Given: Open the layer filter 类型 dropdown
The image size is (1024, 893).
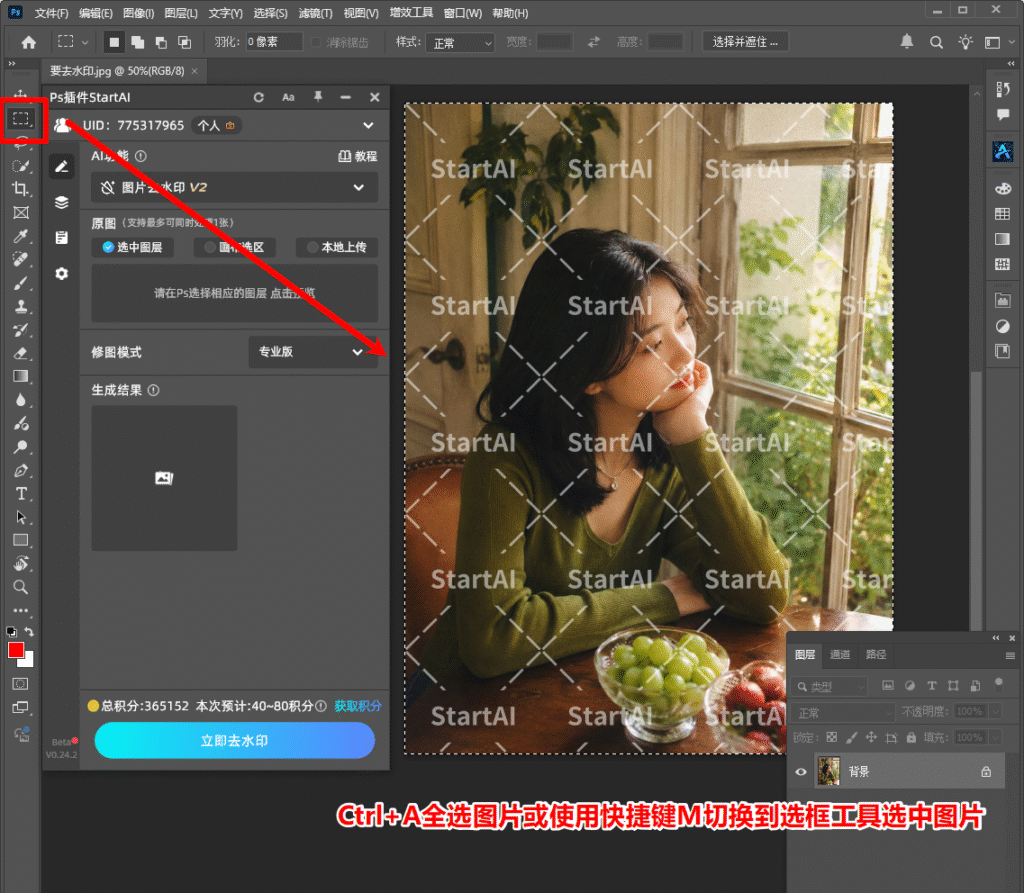Looking at the screenshot, I should [830, 687].
